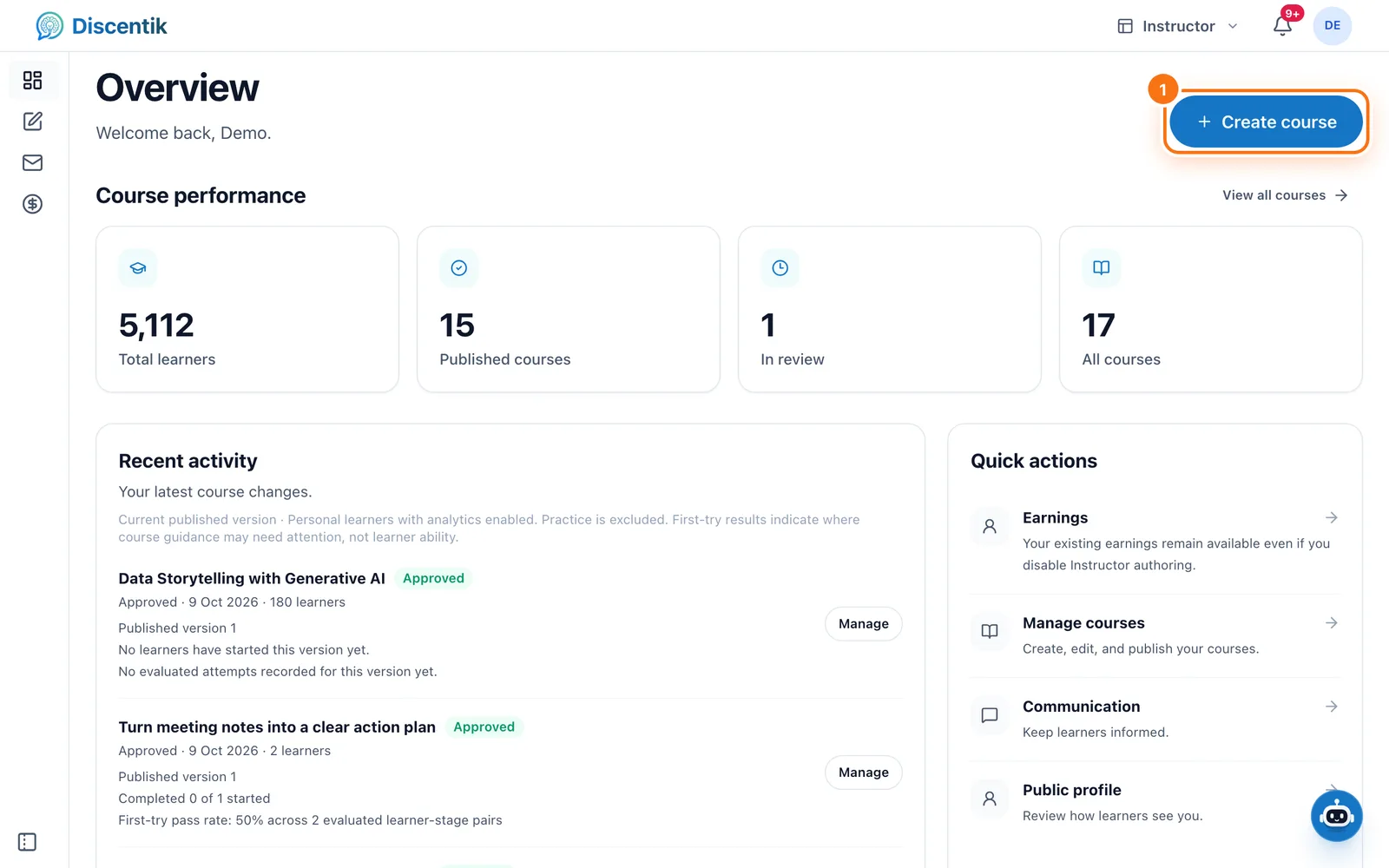Manage Data Storytelling with Generative AI course
The image size is (1389, 868).
click(x=864, y=624)
